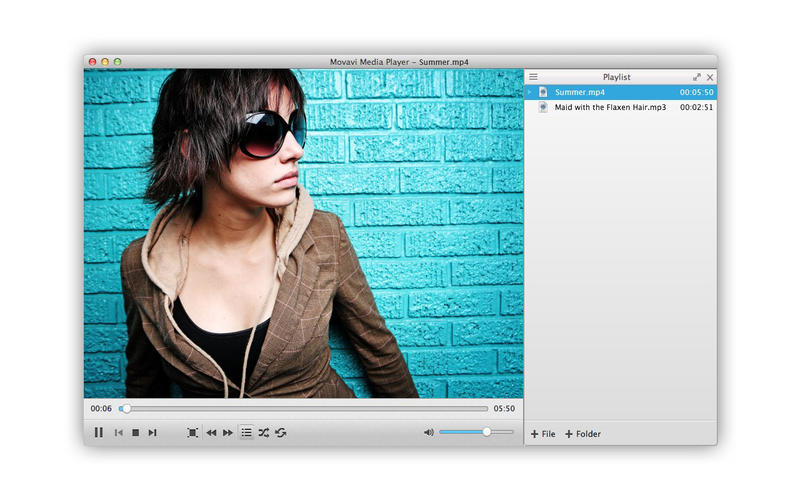The width and height of the screenshot is (800, 500).
Task: Add a folder to the playlist
Action: (x=583, y=434)
